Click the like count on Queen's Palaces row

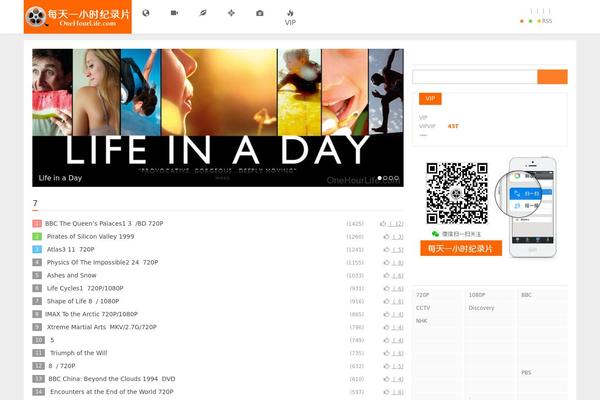click(396, 224)
